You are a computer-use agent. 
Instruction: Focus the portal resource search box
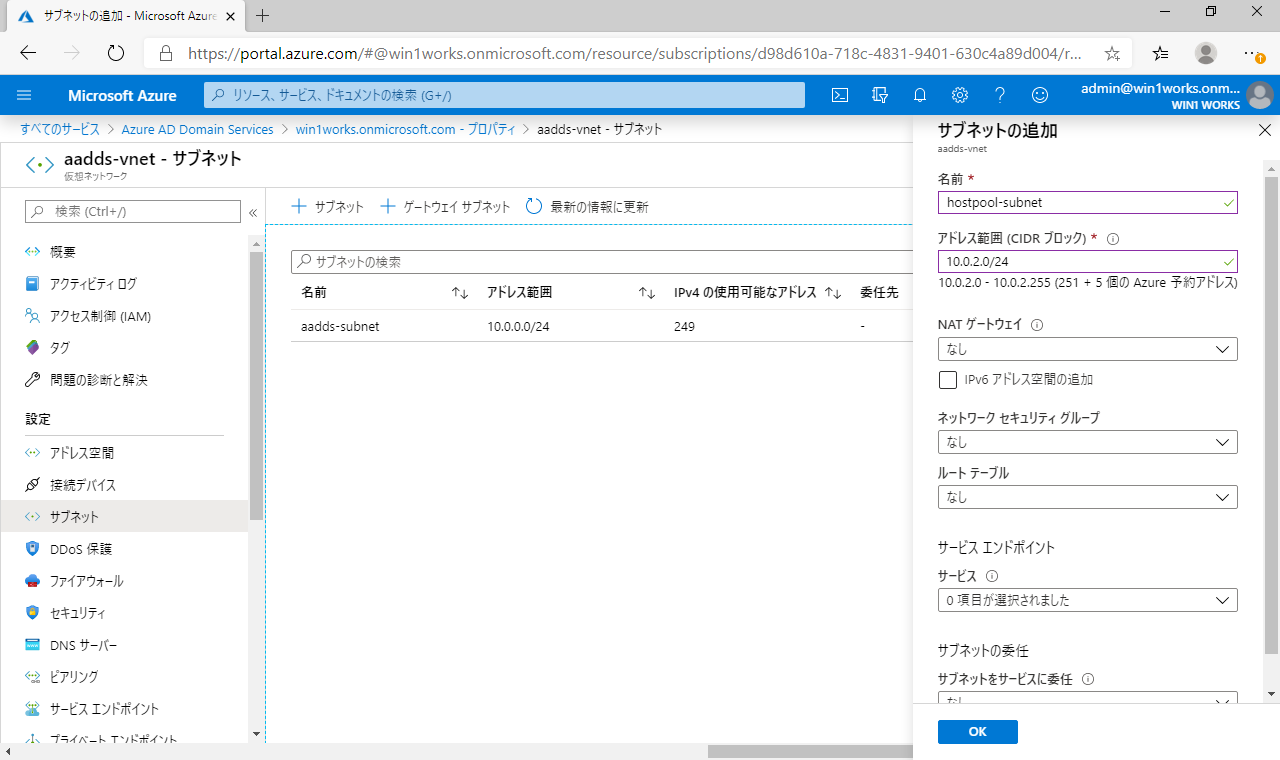[x=504, y=95]
